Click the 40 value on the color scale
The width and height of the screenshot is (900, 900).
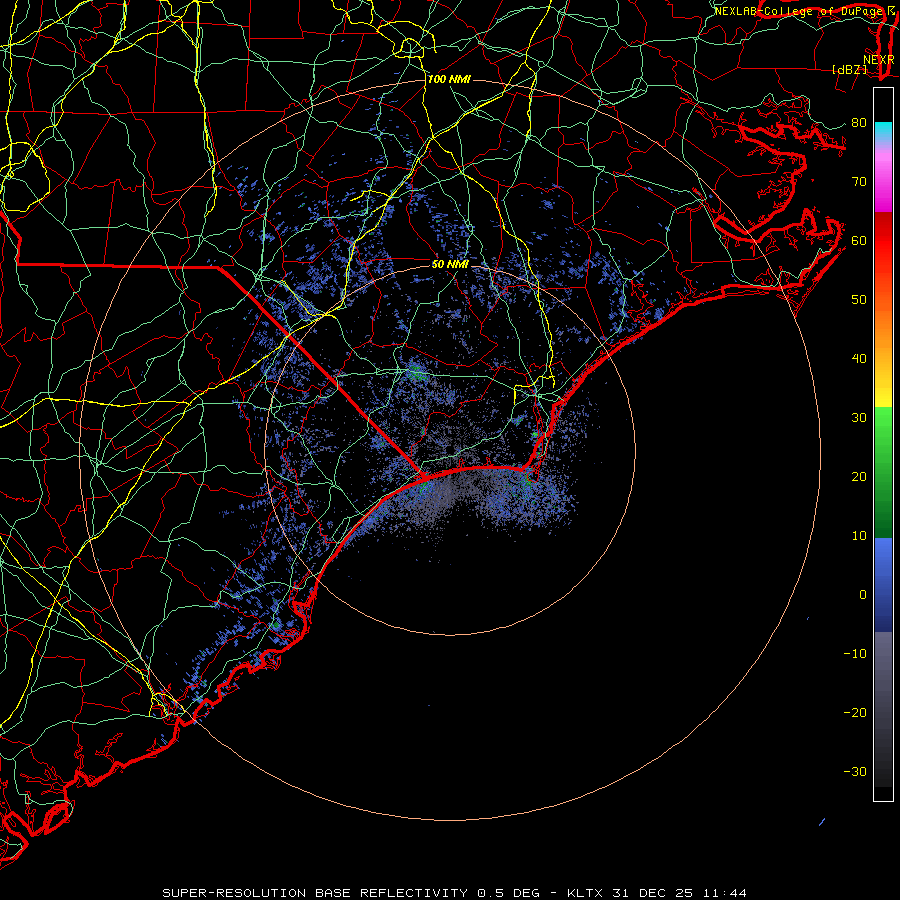859,359
